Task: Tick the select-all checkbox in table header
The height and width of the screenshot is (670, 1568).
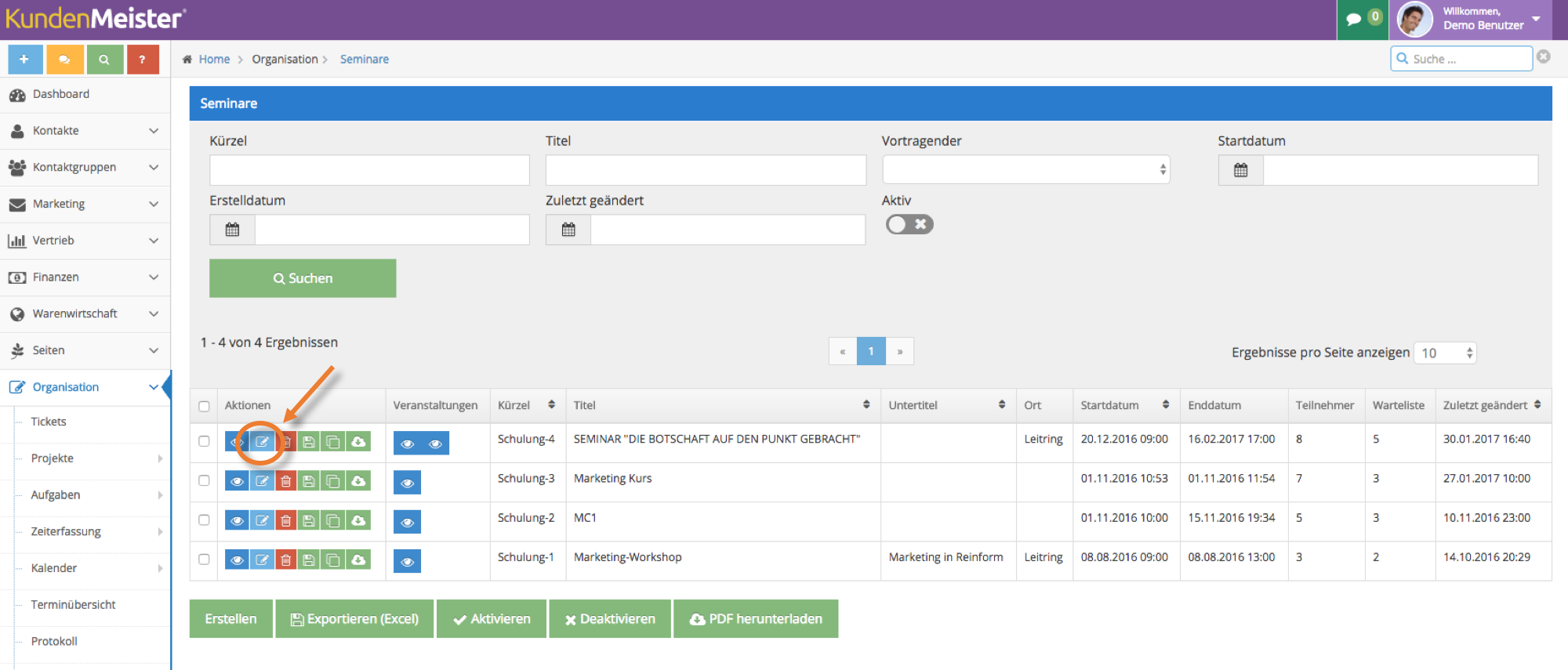Action: click(204, 406)
